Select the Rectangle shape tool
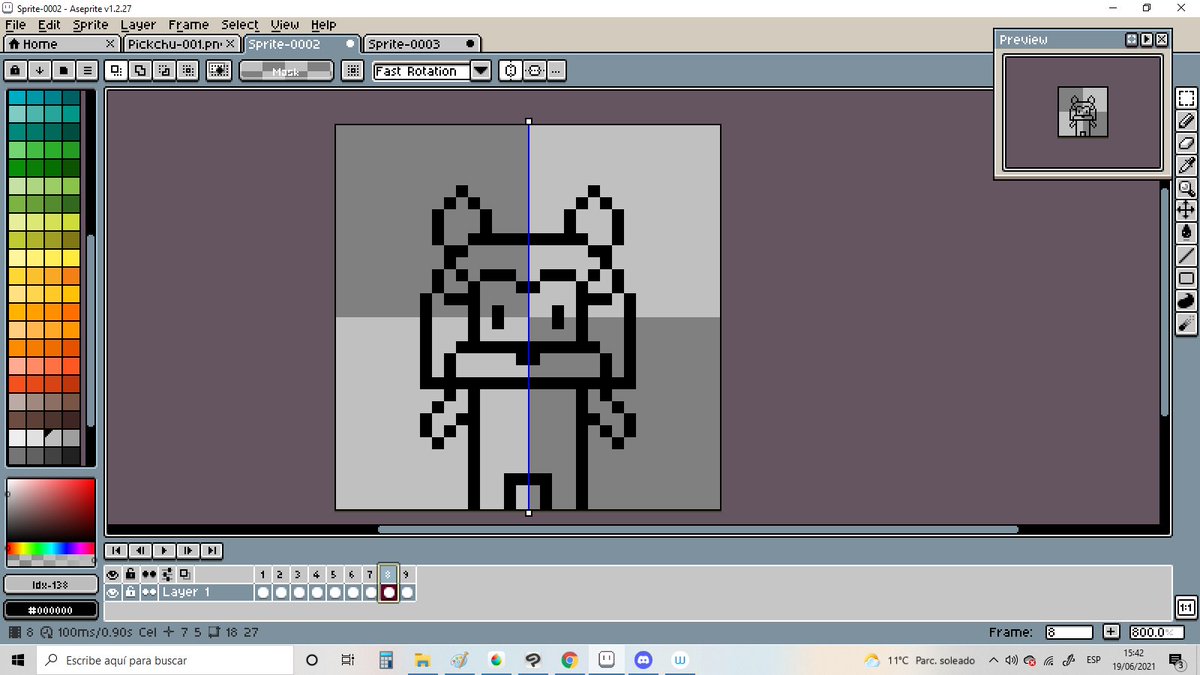This screenshot has height=675, width=1200. (1186, 278)
